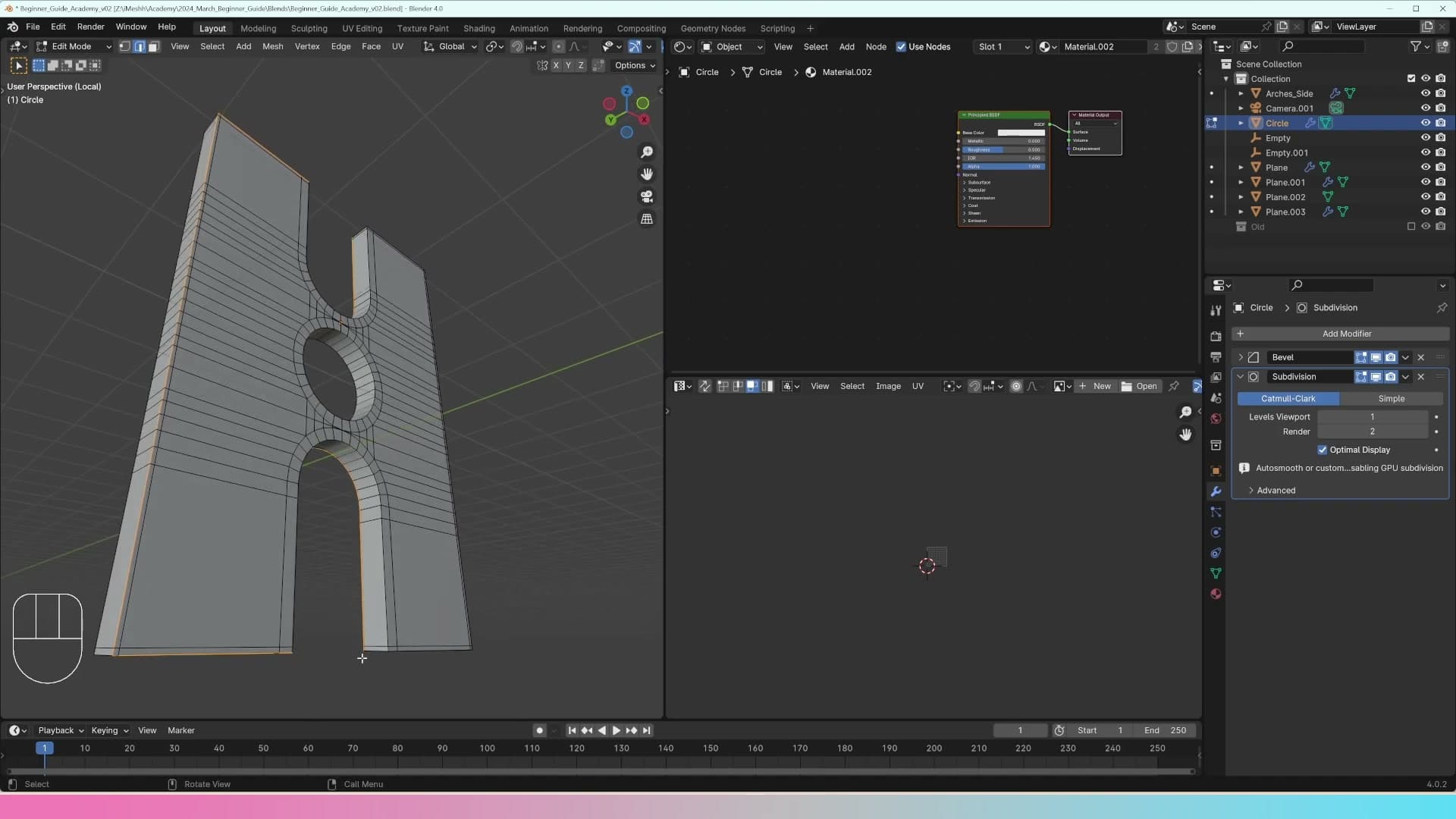Open the Modifiers wrench properties tab

(x=1216, y=491)
